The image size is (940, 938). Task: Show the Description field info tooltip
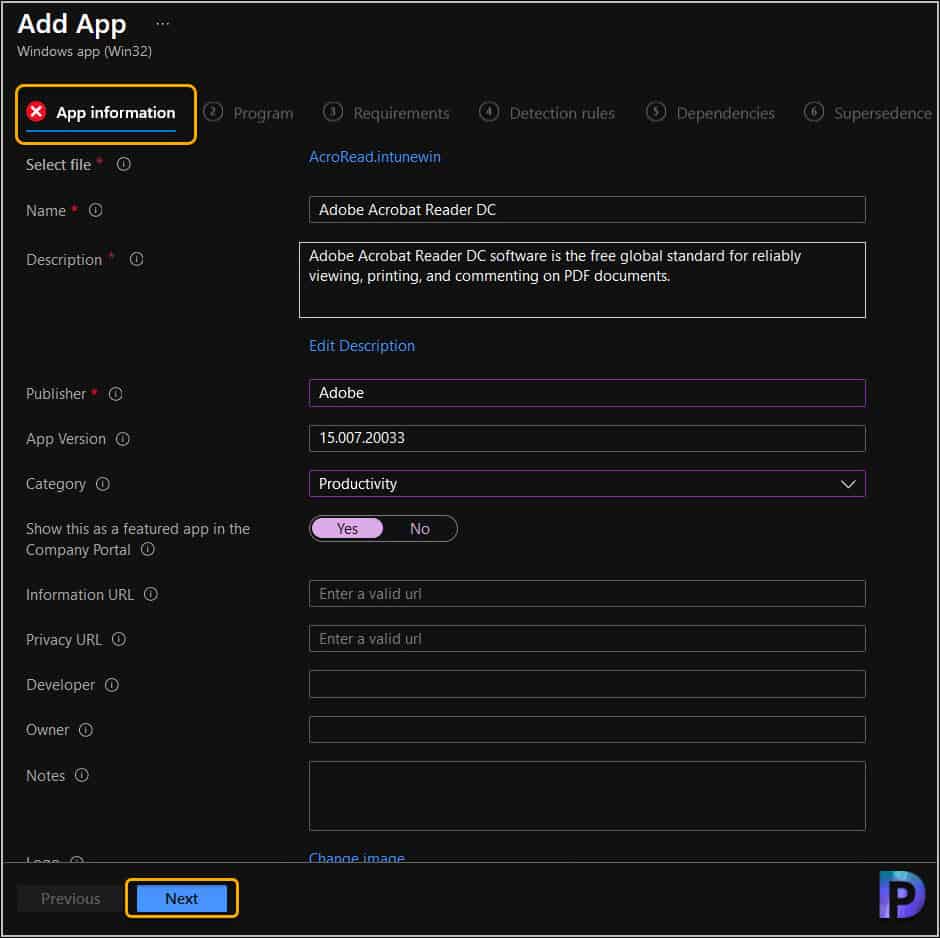click(137, 259)
